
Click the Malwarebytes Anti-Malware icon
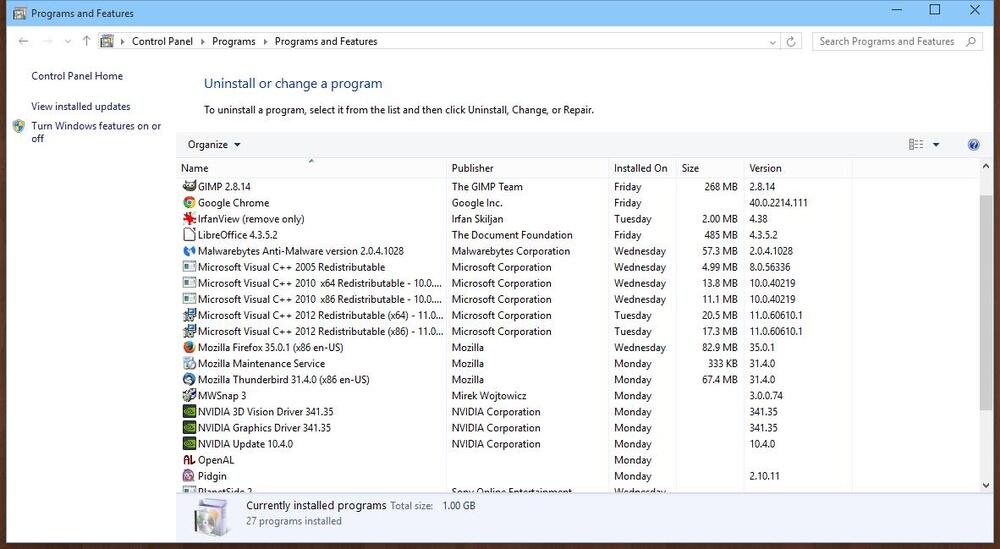coord(189,251)
